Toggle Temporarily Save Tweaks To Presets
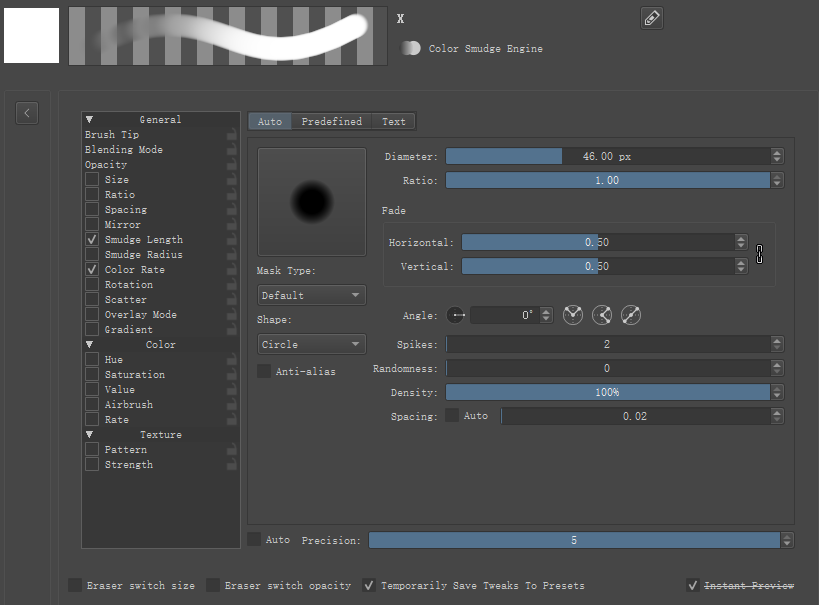 coord(370,585)
